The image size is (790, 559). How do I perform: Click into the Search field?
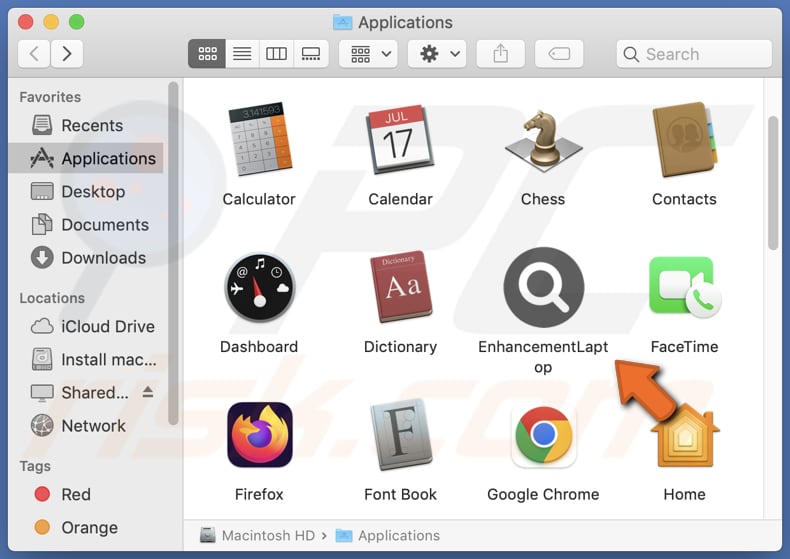pyautogui.click(x=694, y=54)
